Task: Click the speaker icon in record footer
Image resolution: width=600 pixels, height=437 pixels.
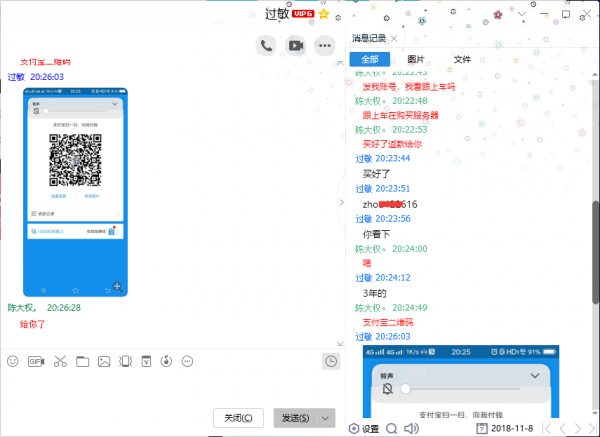Action: pos(411,429)
